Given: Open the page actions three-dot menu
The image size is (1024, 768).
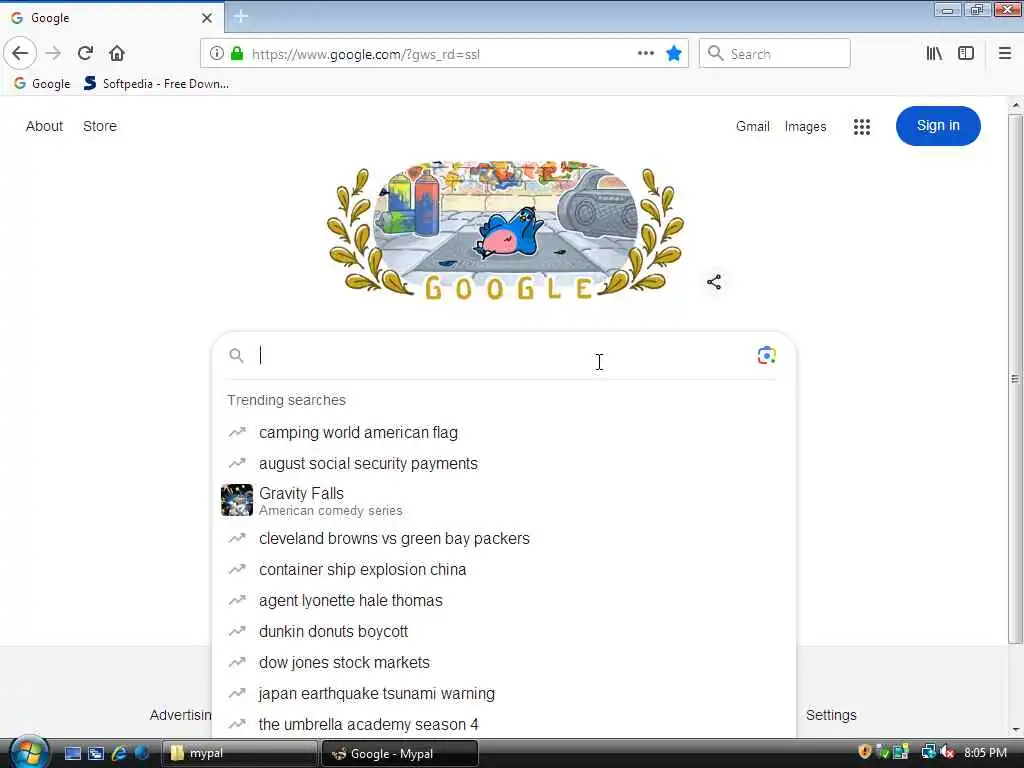Looking at the screenshot, I should click(x=646, y=54).
